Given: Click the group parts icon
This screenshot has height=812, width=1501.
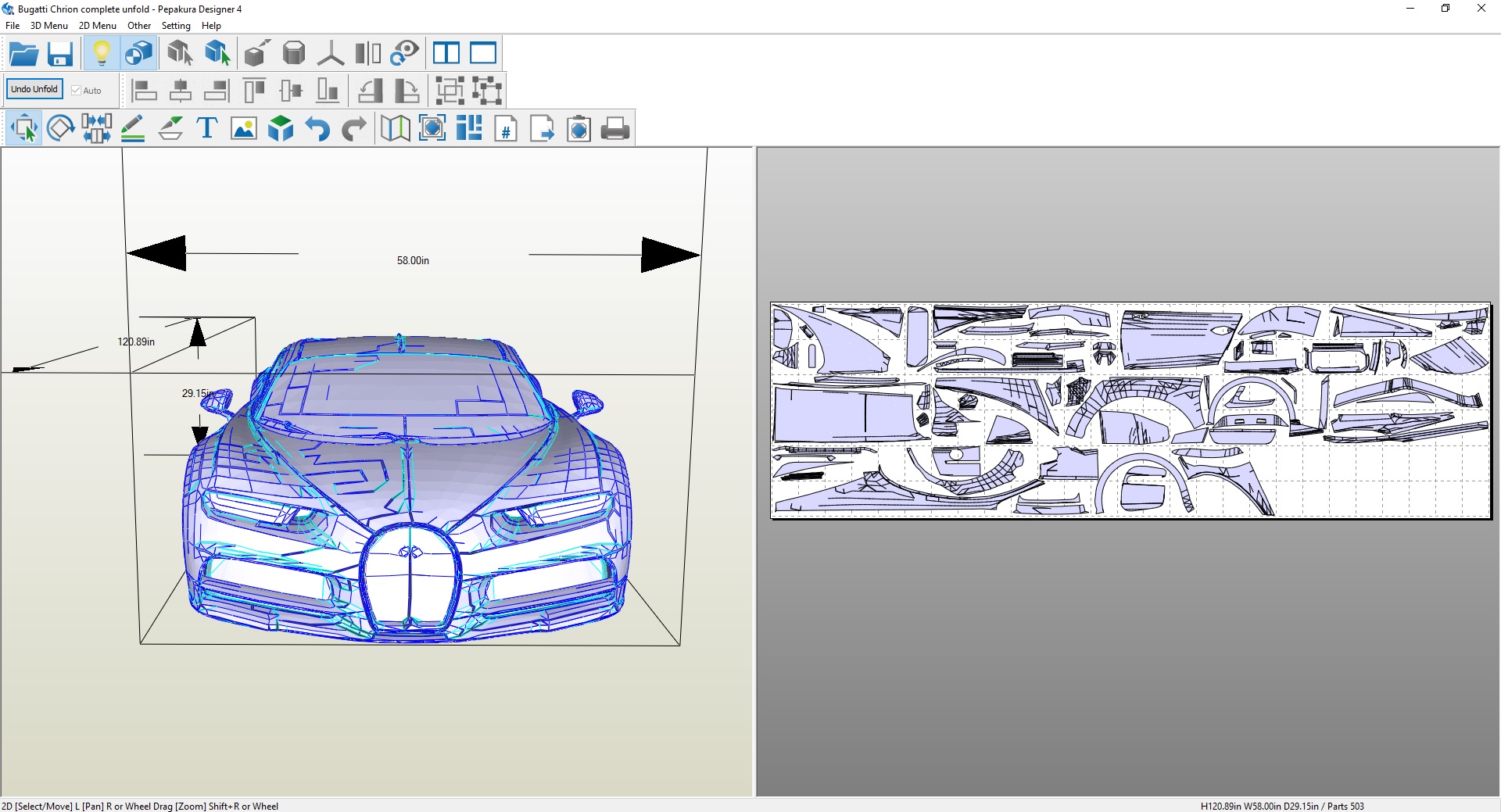Looking at the screenshot, I should 450,91.
